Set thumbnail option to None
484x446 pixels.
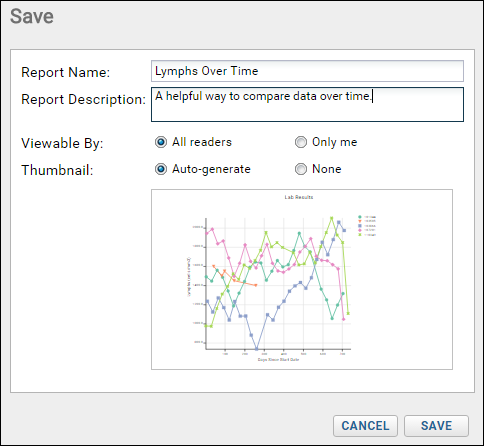point(301,169)
